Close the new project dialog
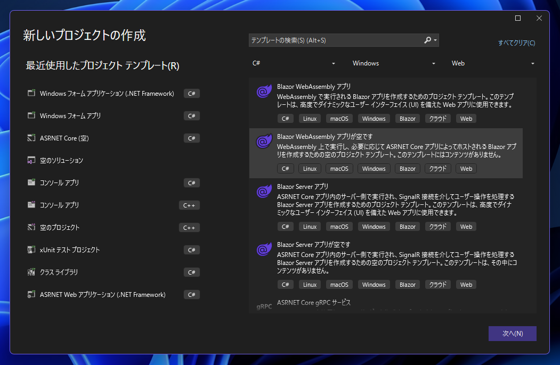The height and width of the screenshot is (365, 560). coord(539,18)
